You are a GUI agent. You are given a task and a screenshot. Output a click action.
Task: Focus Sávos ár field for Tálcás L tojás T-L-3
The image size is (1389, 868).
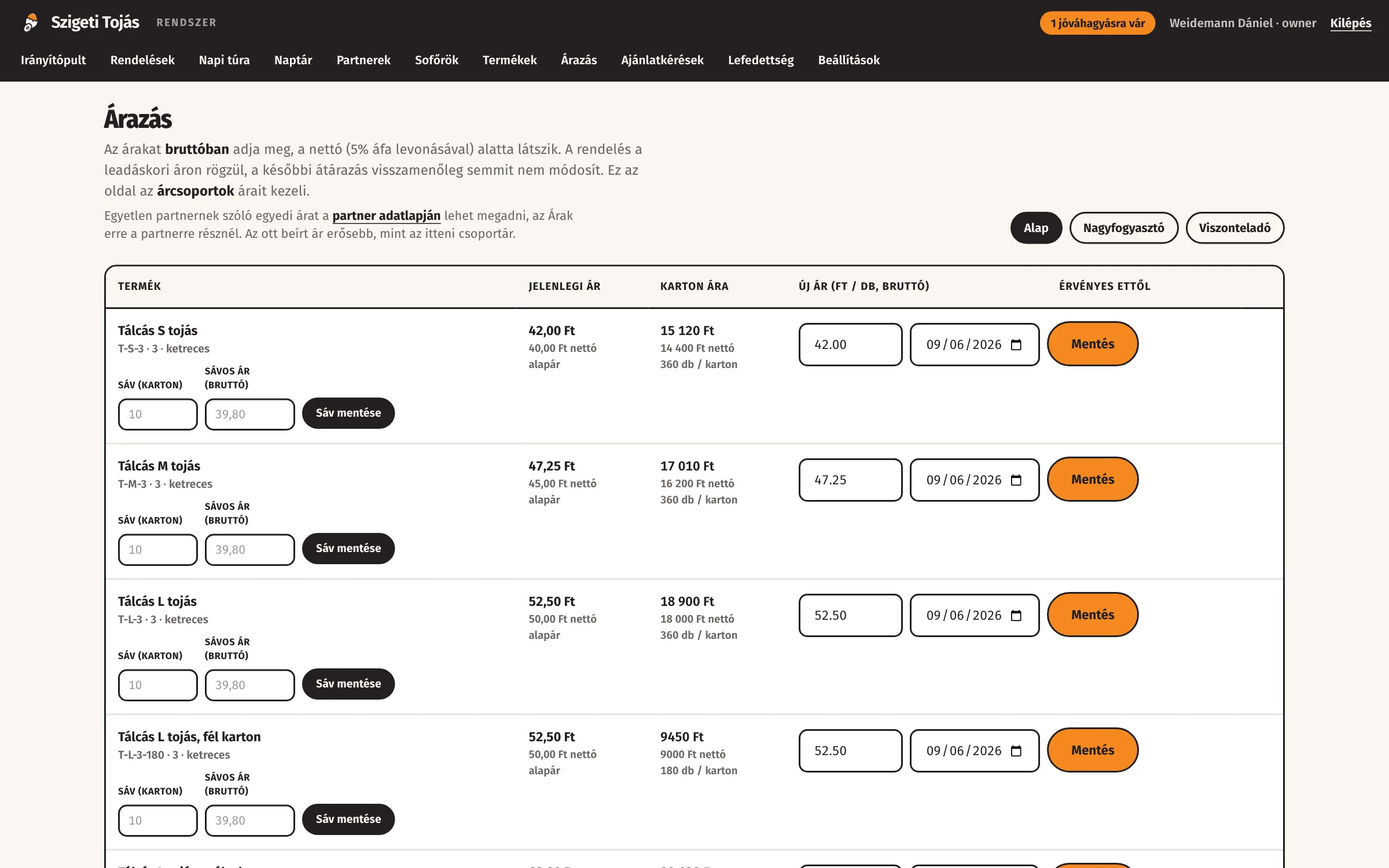[x=250, y=685]
